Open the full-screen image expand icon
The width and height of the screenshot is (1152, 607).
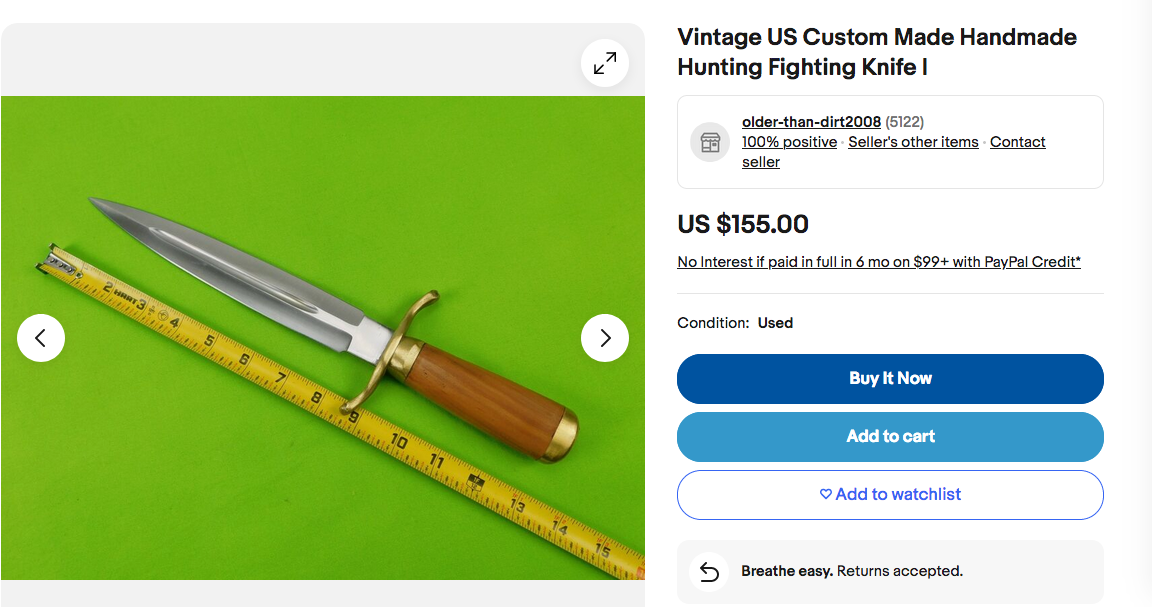605,63
